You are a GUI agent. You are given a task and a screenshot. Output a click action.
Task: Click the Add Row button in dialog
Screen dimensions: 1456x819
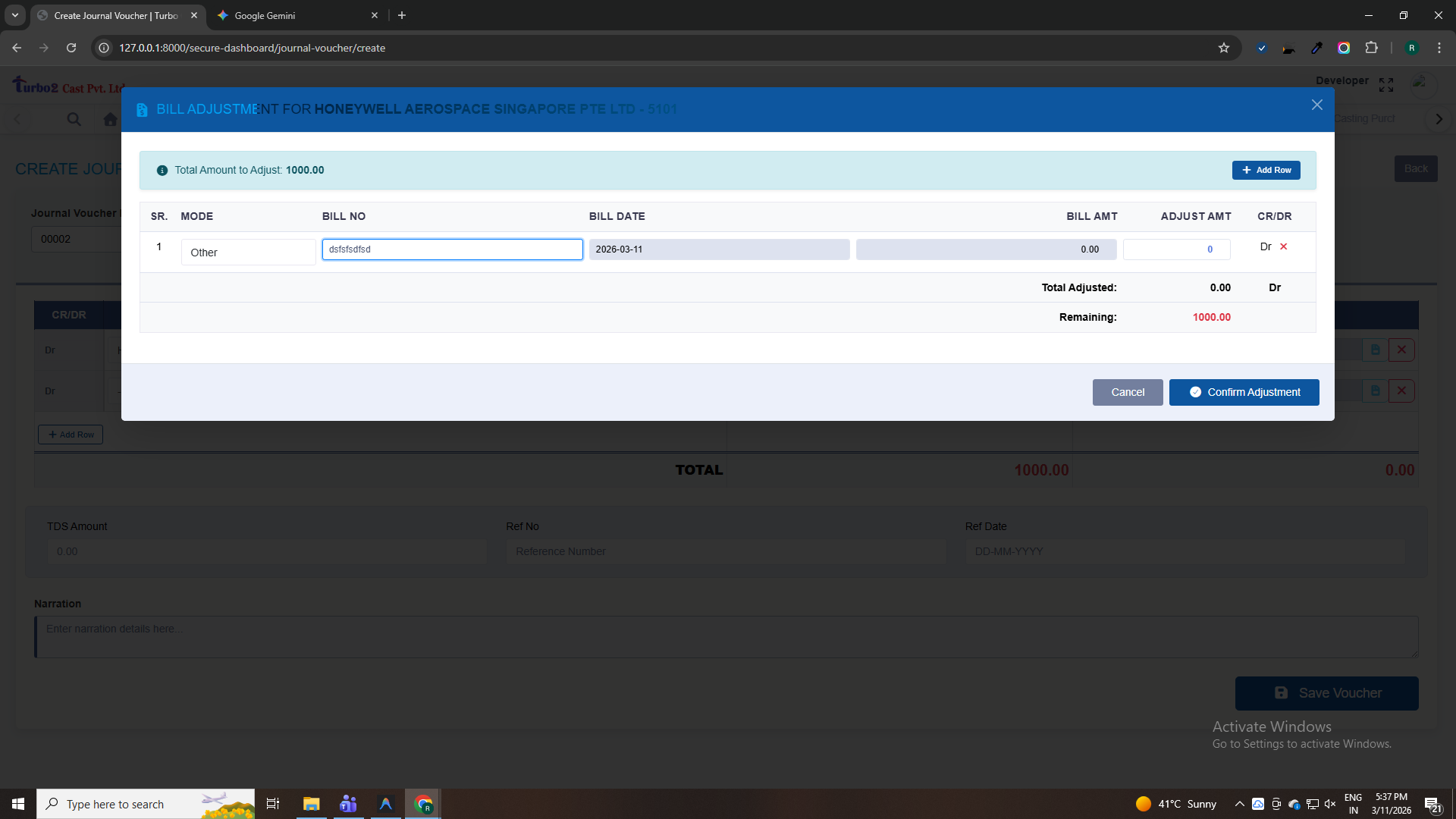(x=1266, y=170)
